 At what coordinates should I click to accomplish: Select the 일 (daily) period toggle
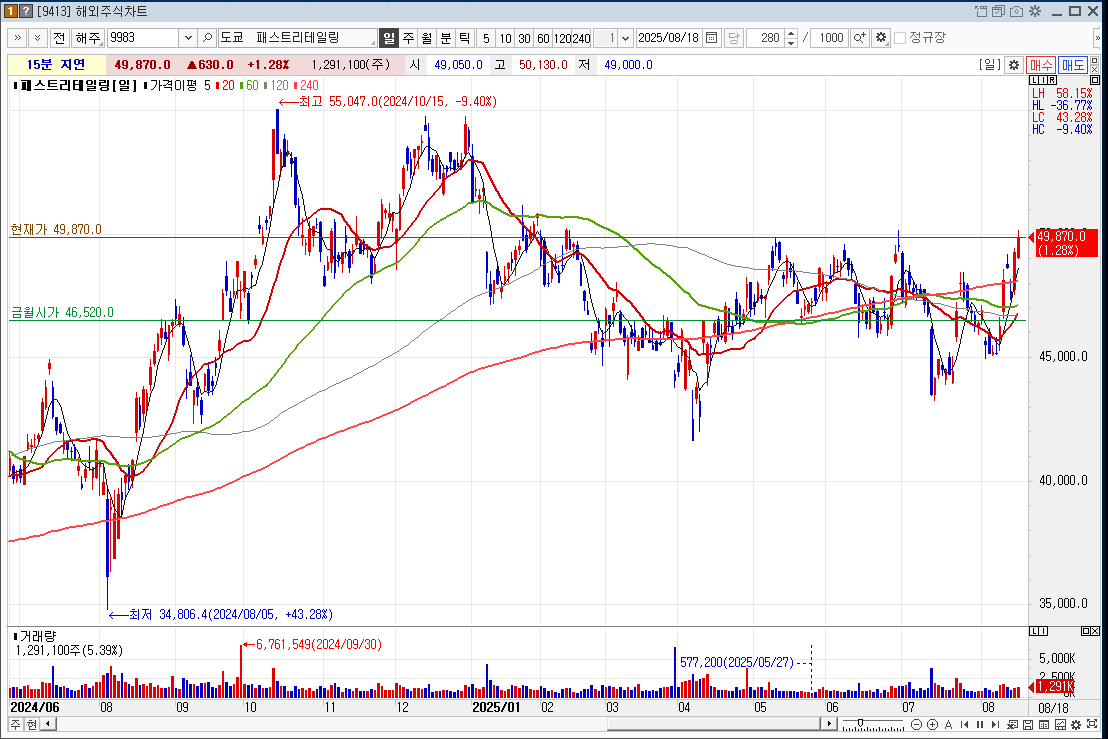tap(389, 38)
